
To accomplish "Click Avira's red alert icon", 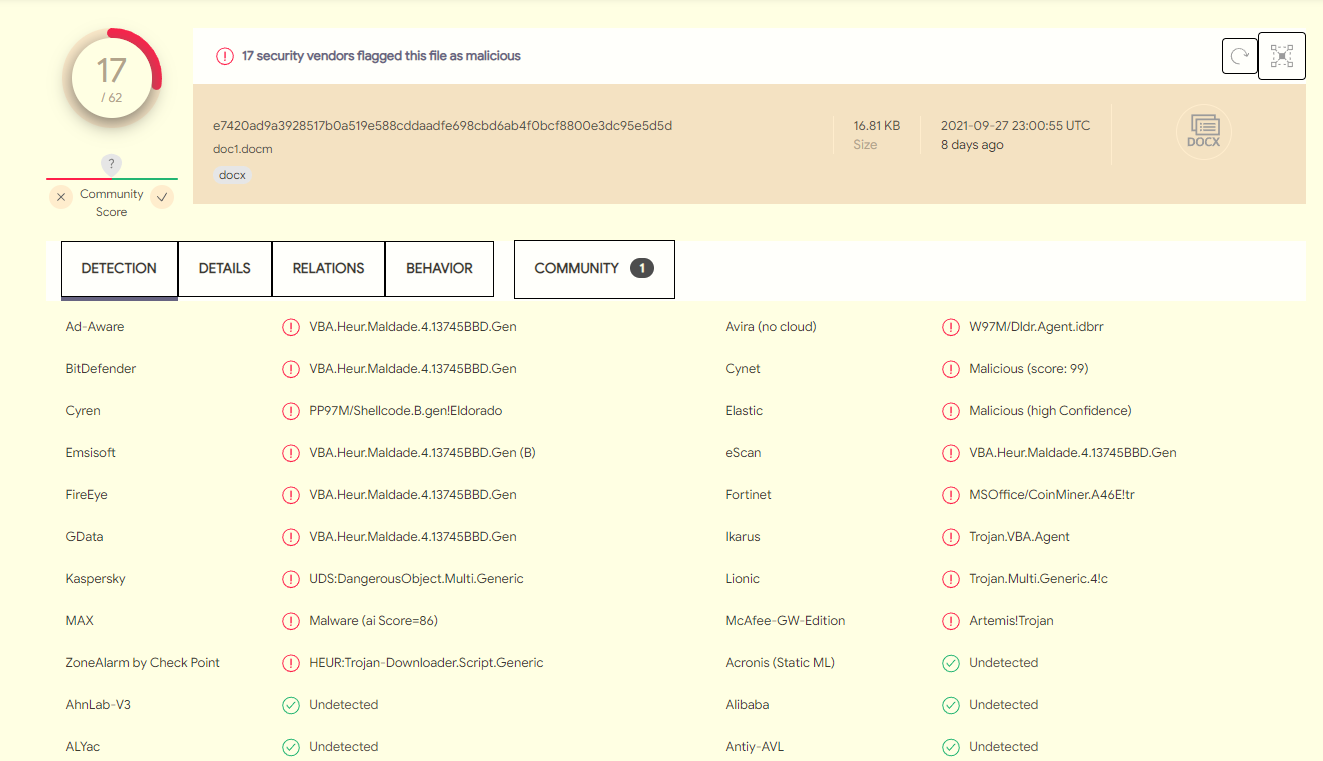I will pyautogui.click(x=951, y=327).
